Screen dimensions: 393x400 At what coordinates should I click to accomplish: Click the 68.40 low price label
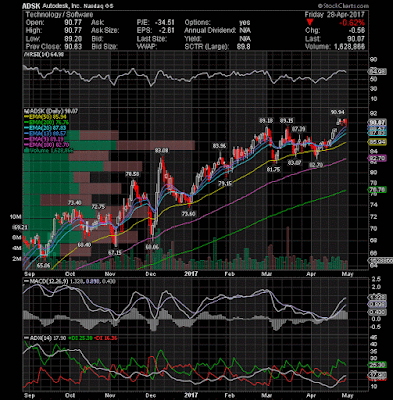tap(84, 245)
